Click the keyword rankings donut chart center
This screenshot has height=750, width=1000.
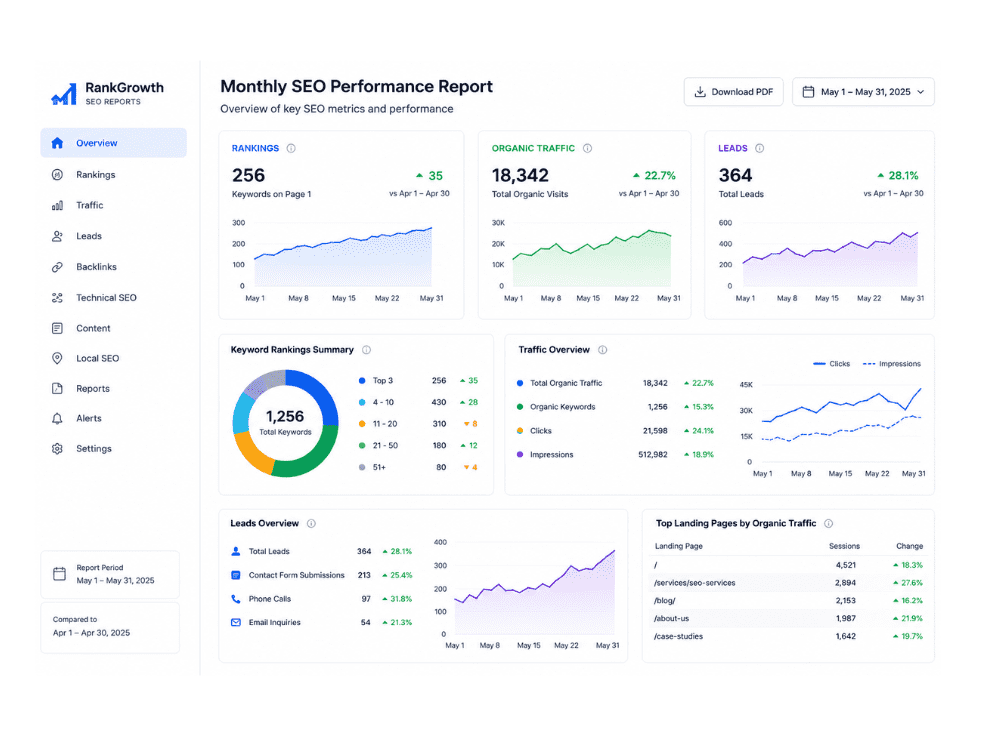pos(285,423)
